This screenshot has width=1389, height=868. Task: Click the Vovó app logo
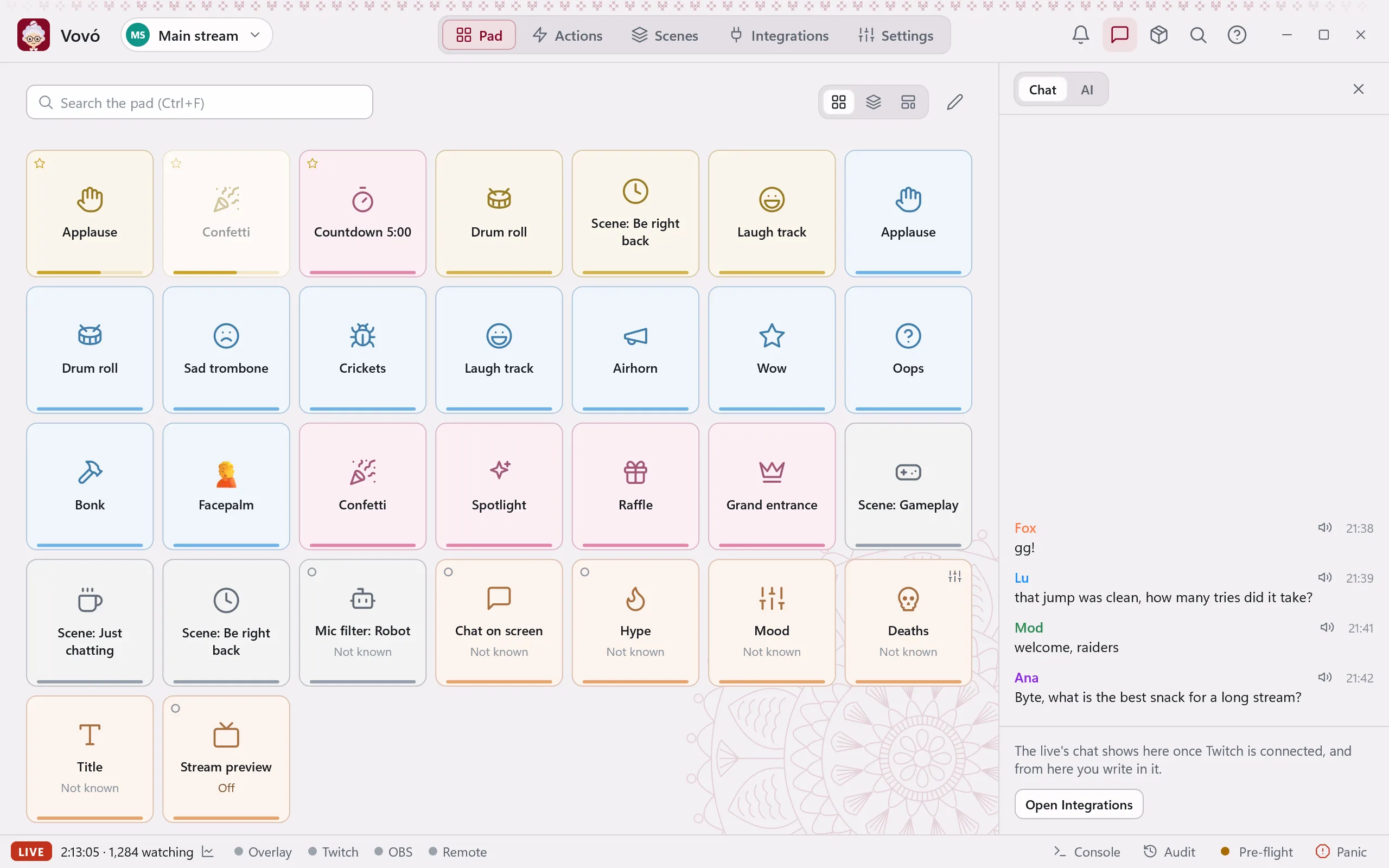(x=33, y=35)
